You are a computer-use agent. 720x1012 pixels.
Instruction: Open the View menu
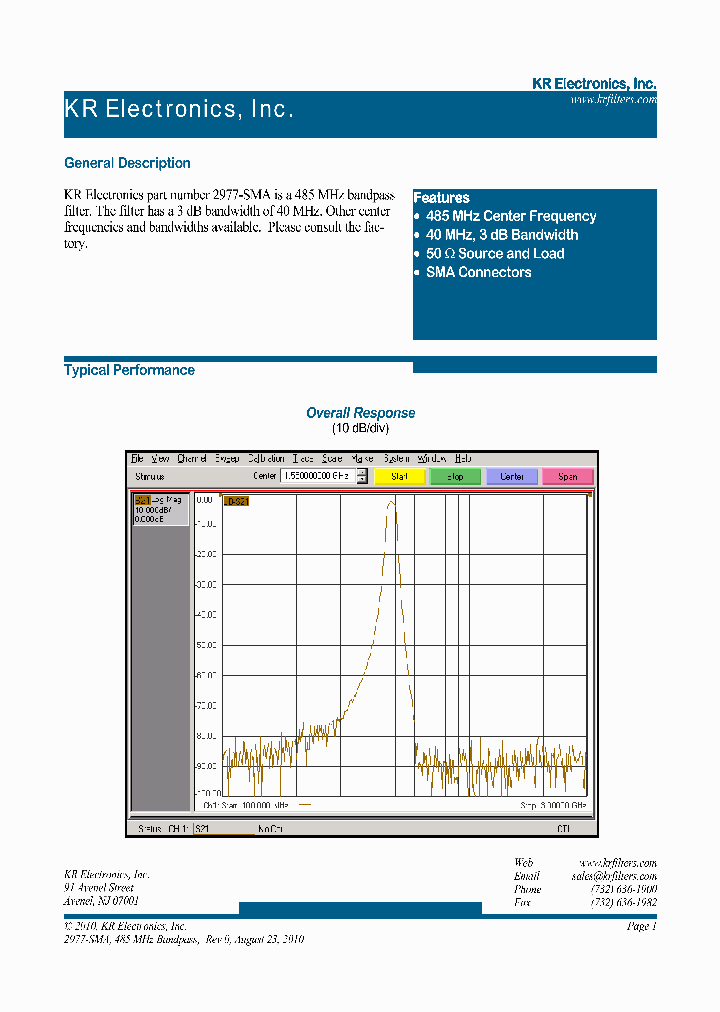click(160, 458)
